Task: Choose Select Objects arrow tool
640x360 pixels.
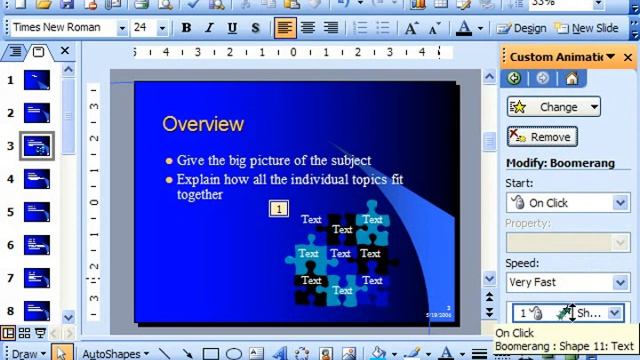Action: 62,353
